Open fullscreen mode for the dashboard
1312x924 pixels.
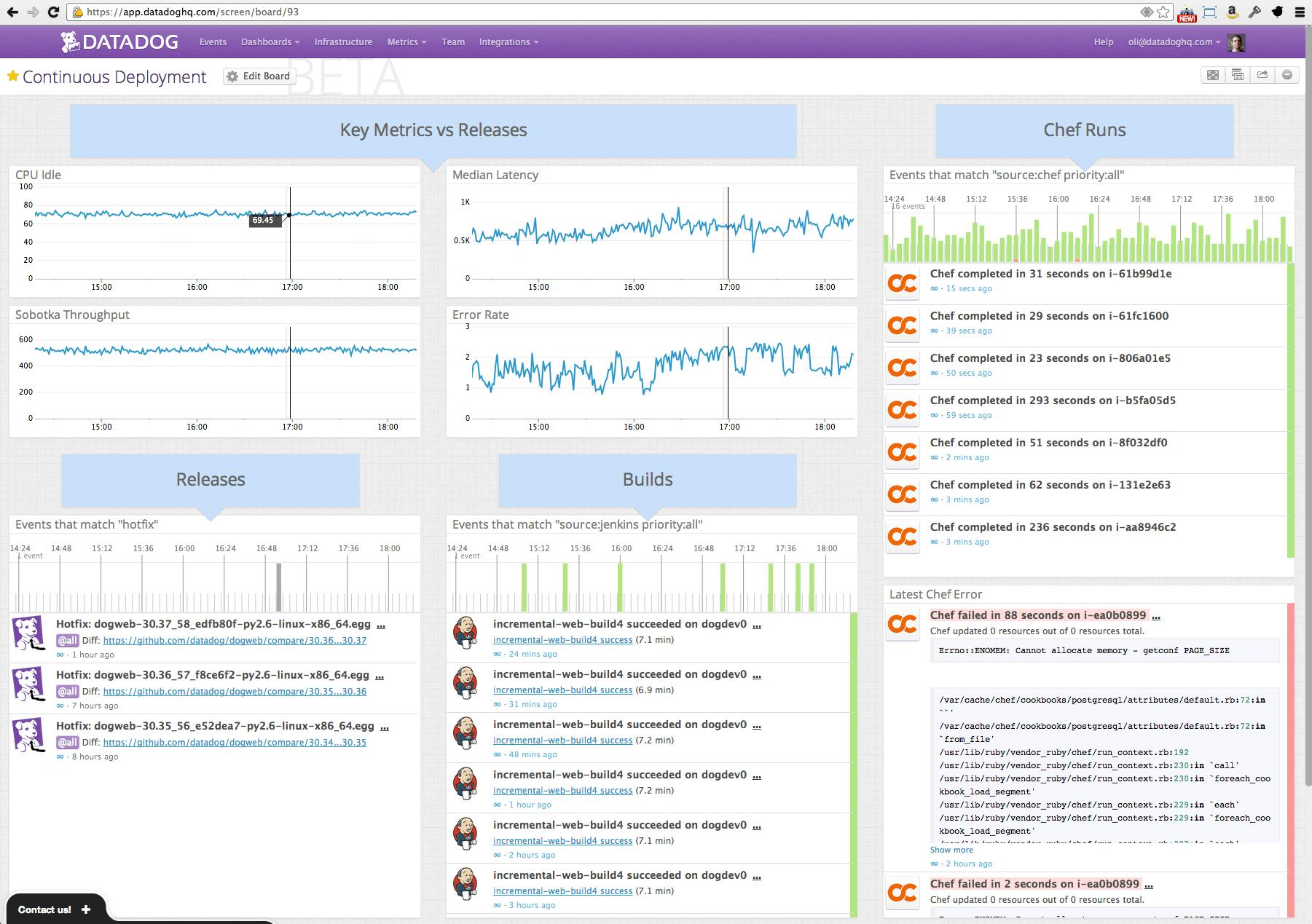pyautogui.click(x=1213, y=74)
